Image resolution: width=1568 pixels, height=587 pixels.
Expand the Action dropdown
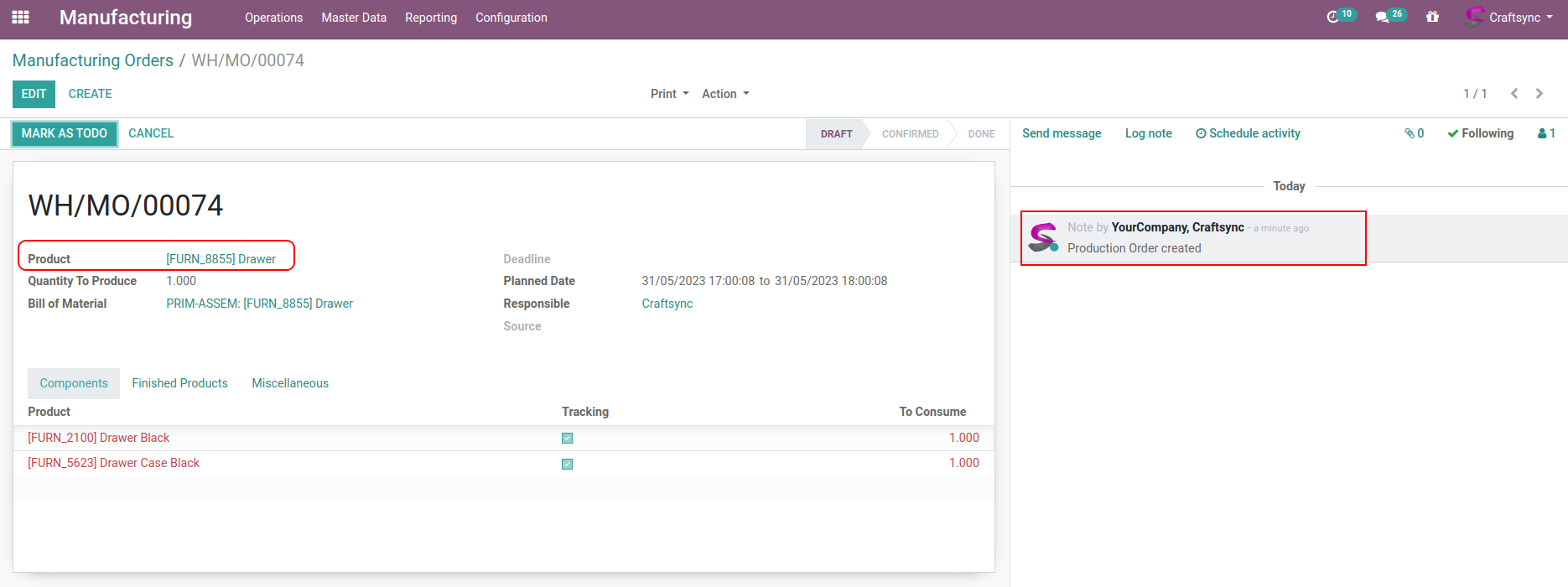[x=725, y=94]
